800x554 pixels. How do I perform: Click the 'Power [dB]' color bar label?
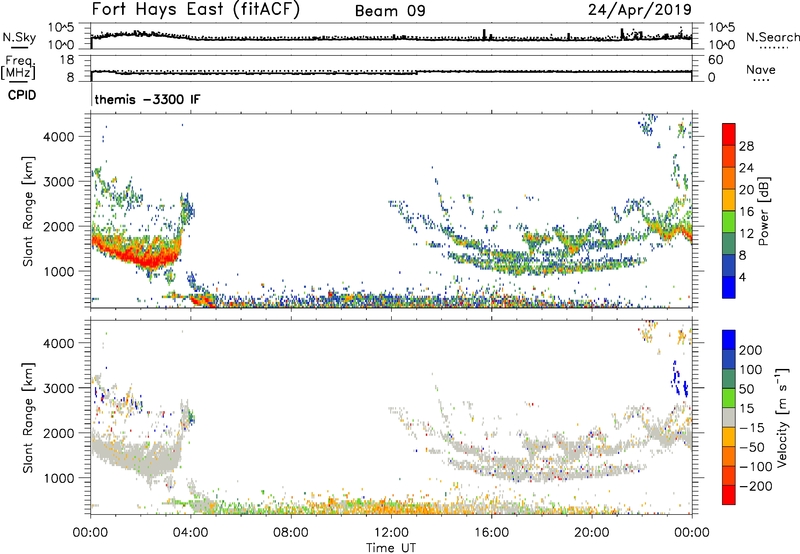[763, 211]
